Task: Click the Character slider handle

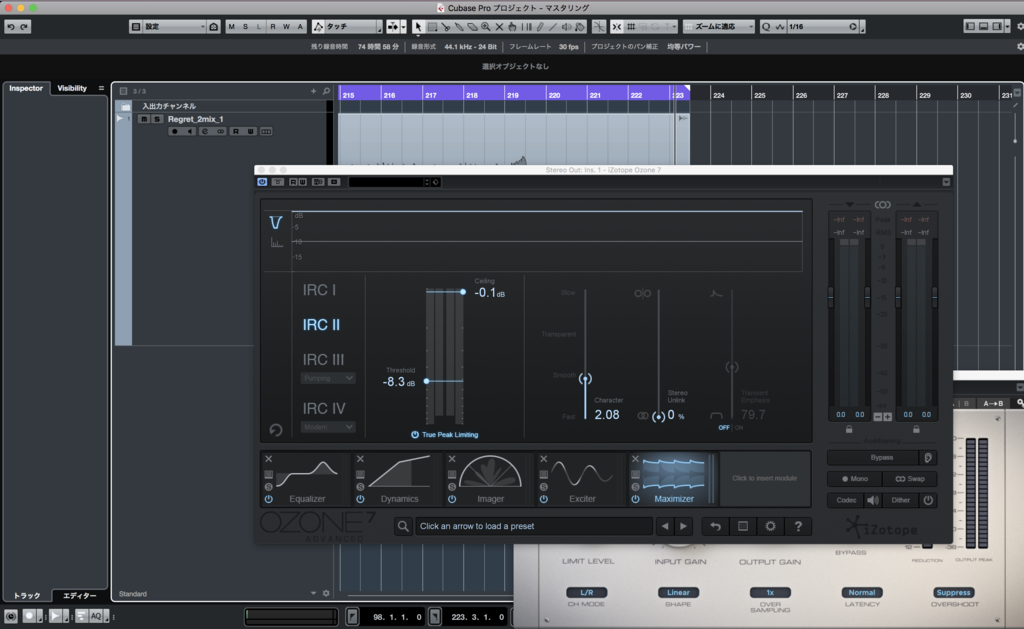Action: pos(585,379)
